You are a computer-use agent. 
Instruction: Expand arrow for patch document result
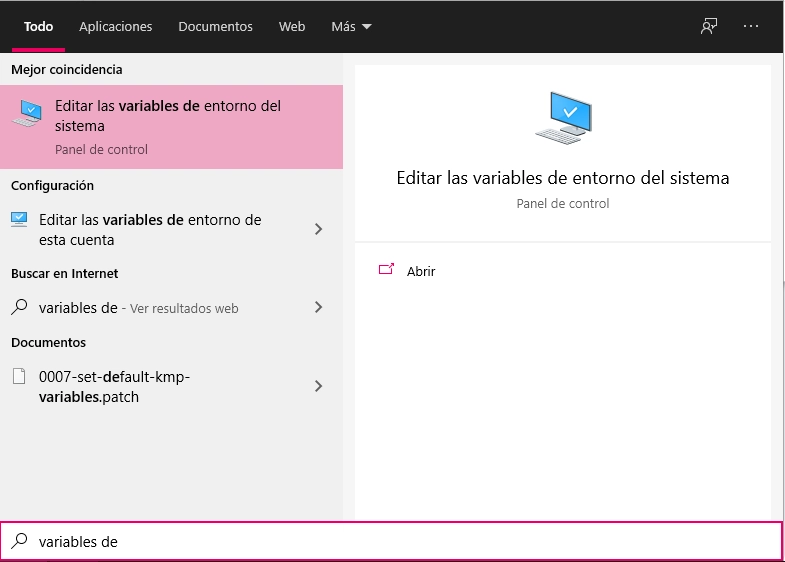tap(318, 386)
